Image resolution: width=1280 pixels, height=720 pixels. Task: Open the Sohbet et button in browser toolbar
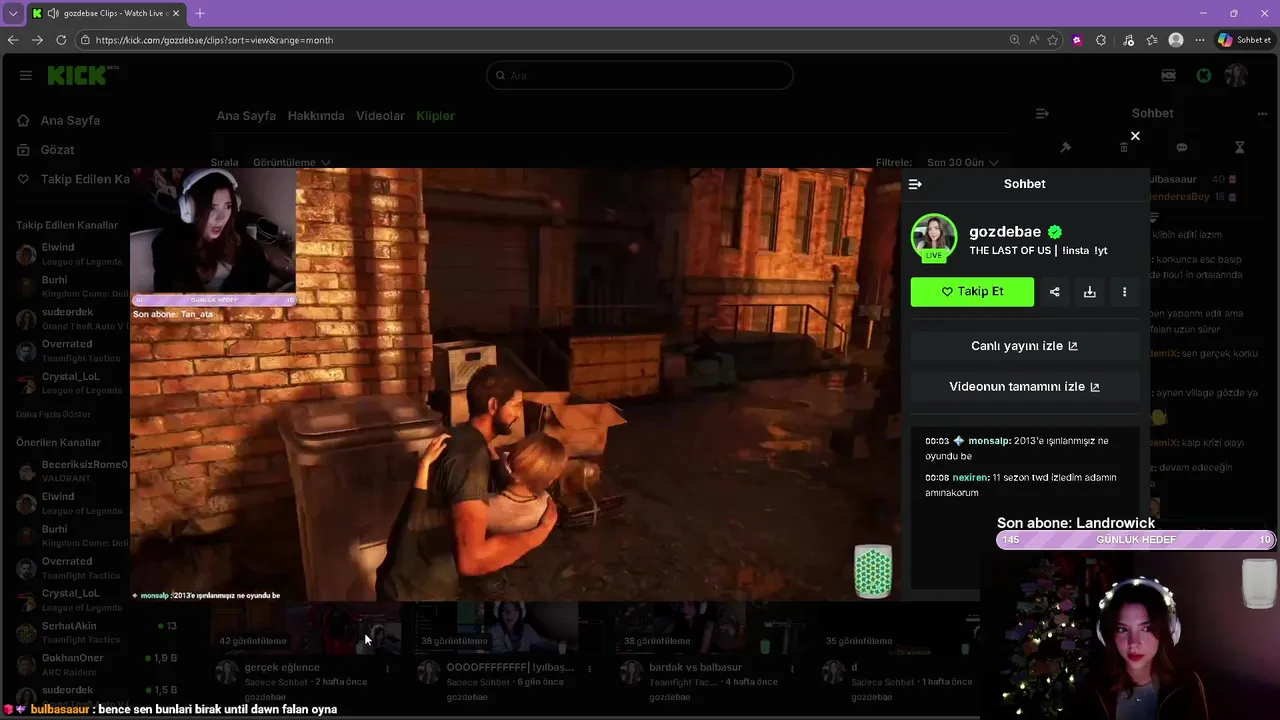(x=1245, y=40)
